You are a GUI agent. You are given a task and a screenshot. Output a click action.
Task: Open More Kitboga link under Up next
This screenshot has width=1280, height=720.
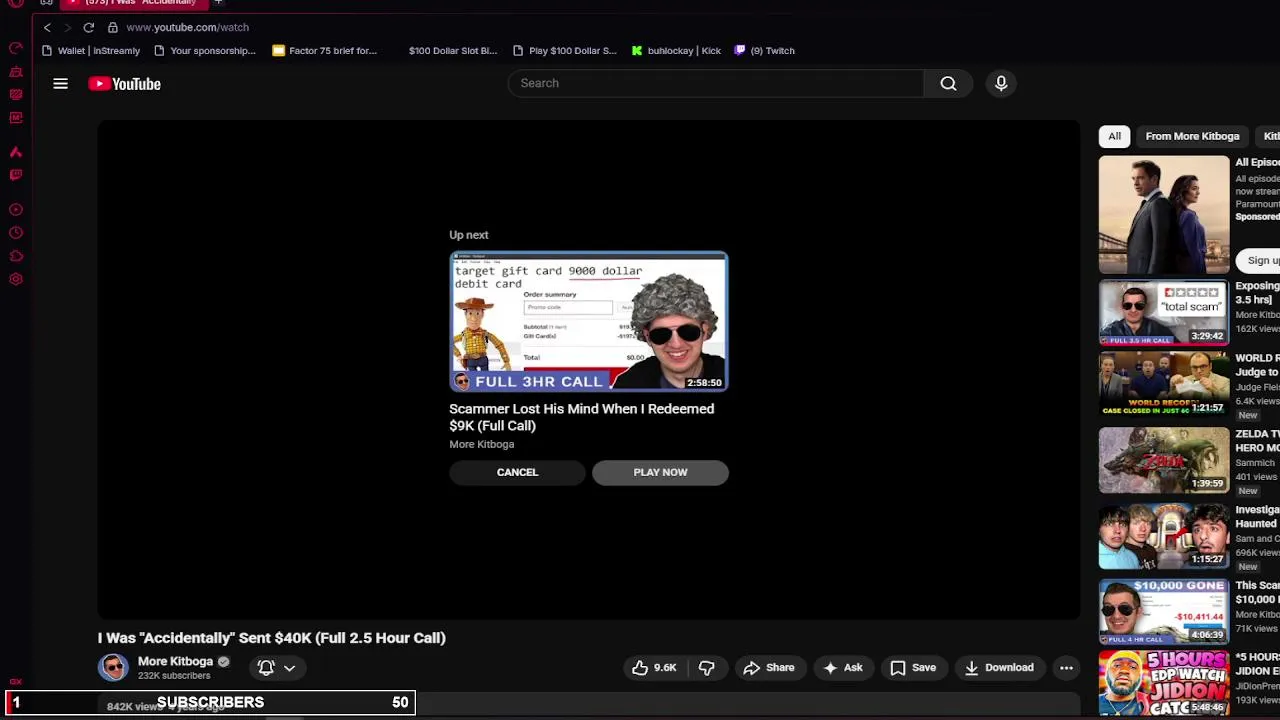tap(481, 444)
